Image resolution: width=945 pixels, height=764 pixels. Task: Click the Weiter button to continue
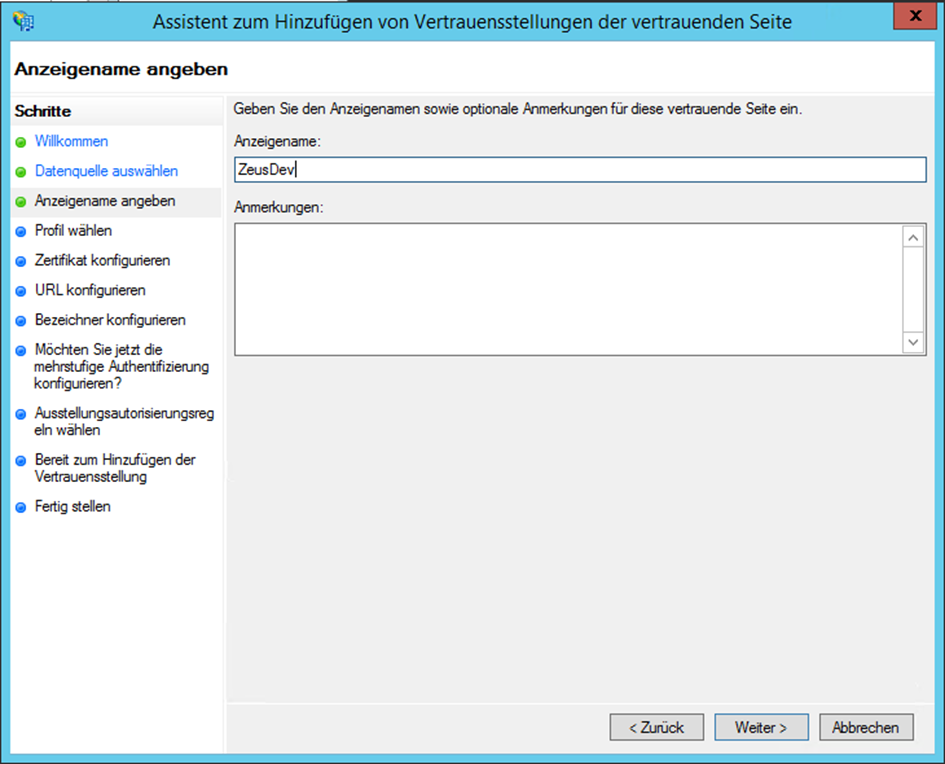point(761,727)
